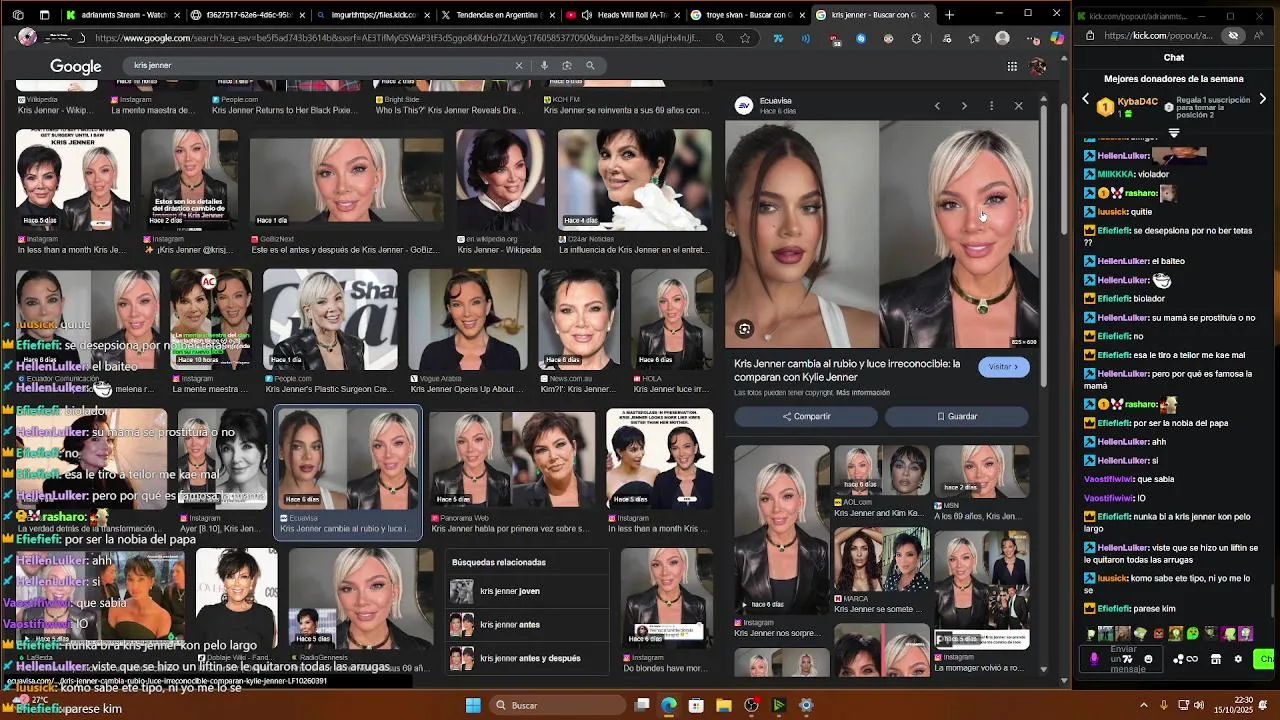Click the Compartir button

806,416
